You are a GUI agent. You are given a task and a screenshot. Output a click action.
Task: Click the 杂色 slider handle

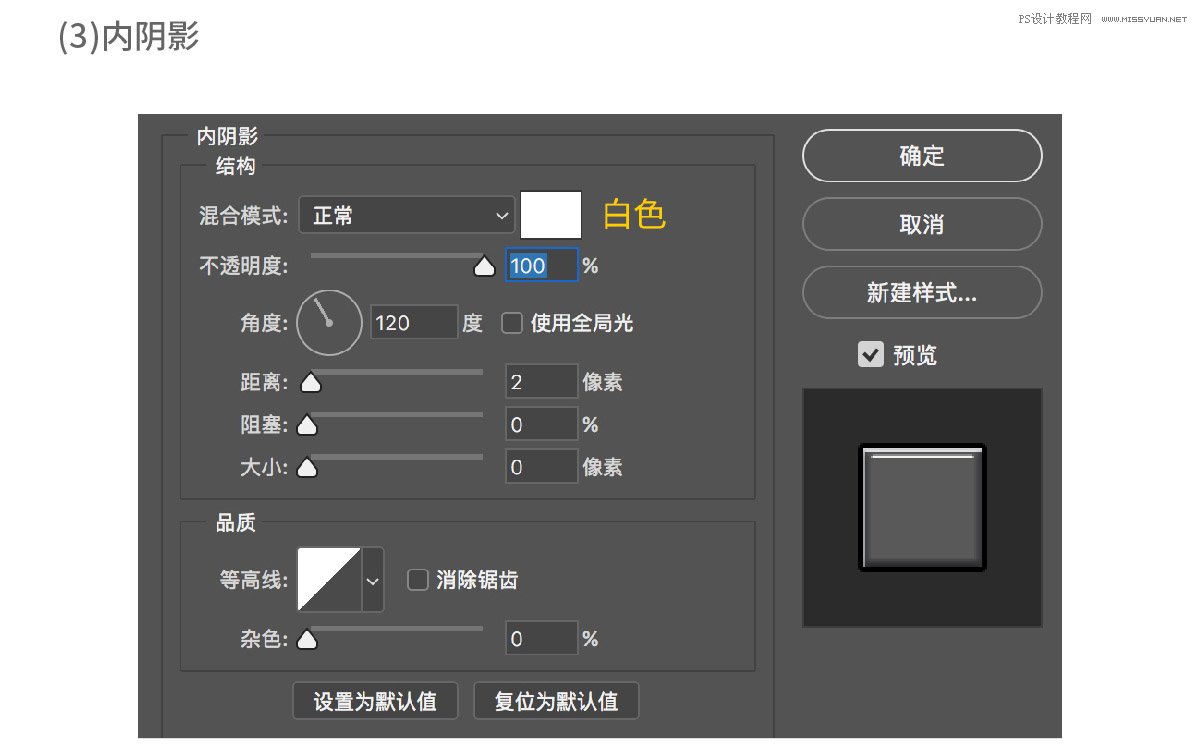pyautogui.click(x=308, y=639)
